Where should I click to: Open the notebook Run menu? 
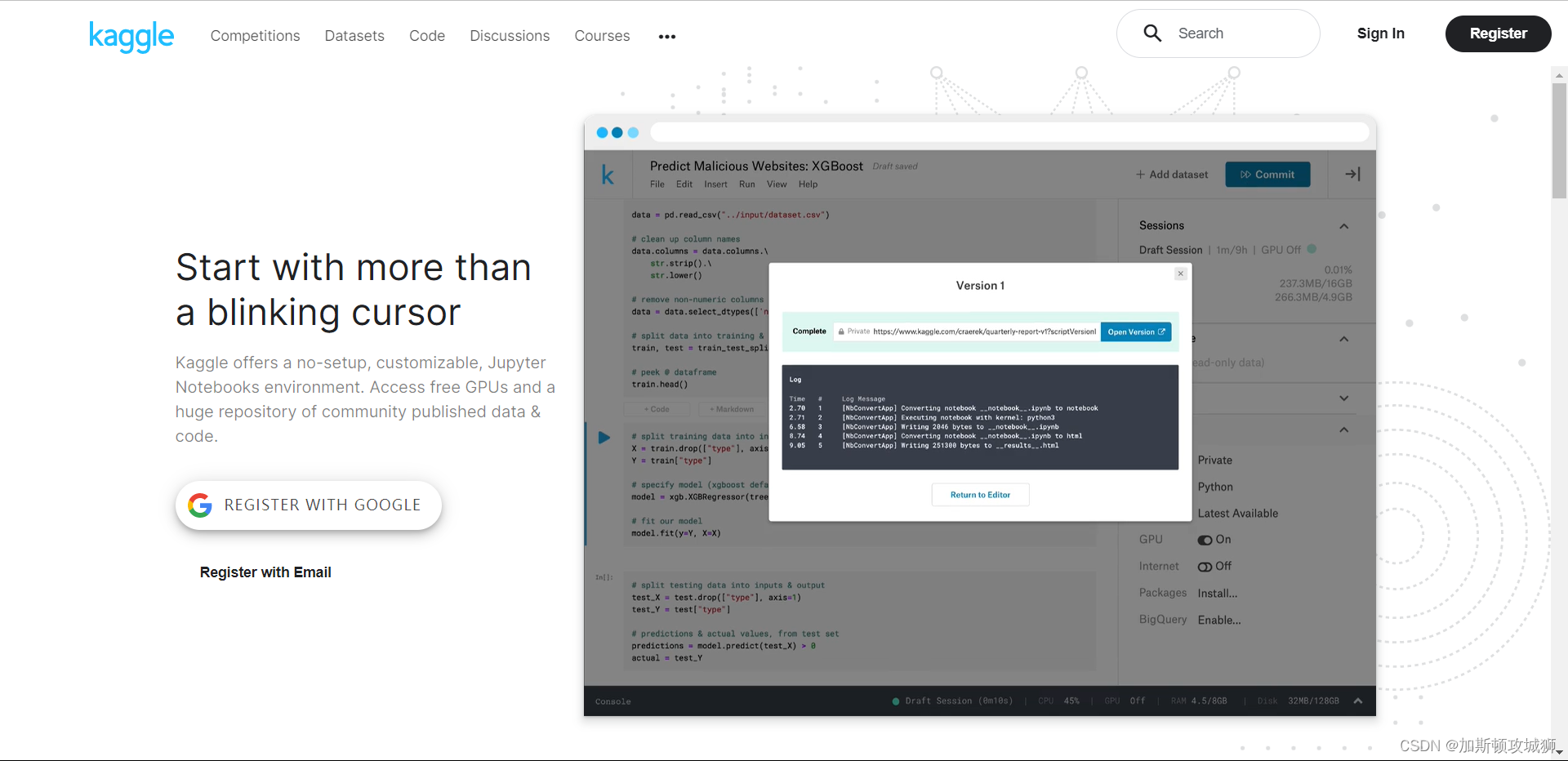point(747,185)
